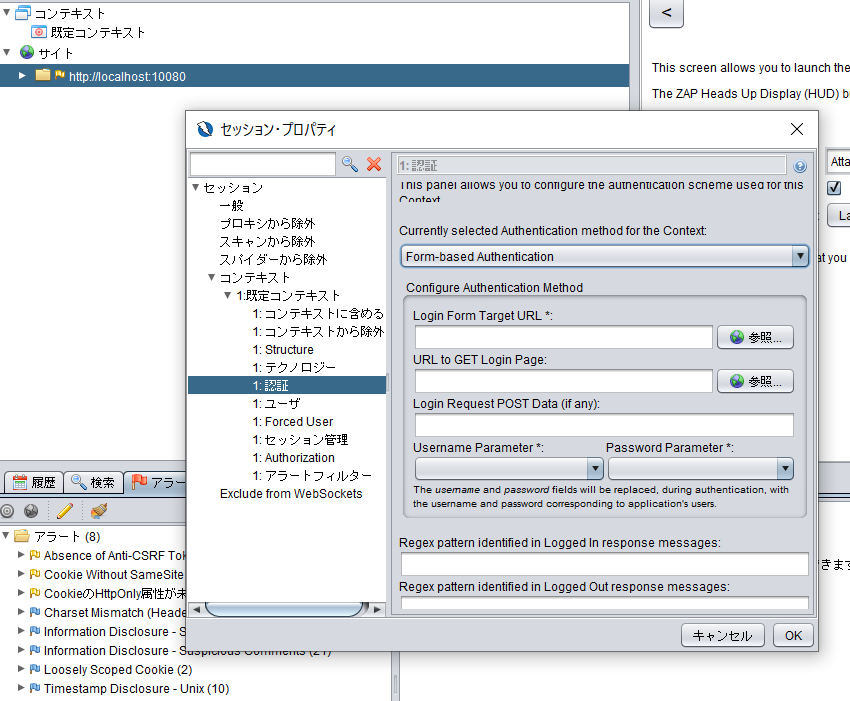850x701 pixels.
Task: Click the サイト globe icon
Action: point(27,52)
